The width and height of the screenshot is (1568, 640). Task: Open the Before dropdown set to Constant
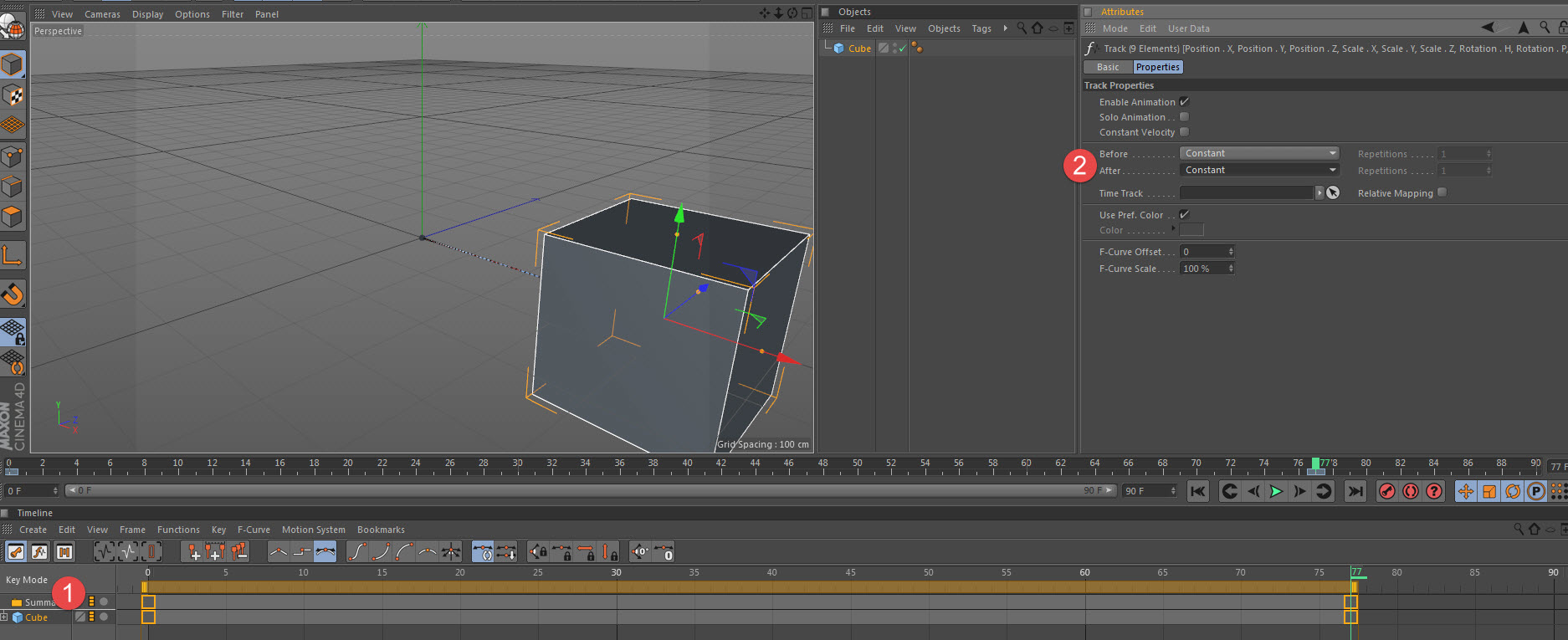[1259, 154]
